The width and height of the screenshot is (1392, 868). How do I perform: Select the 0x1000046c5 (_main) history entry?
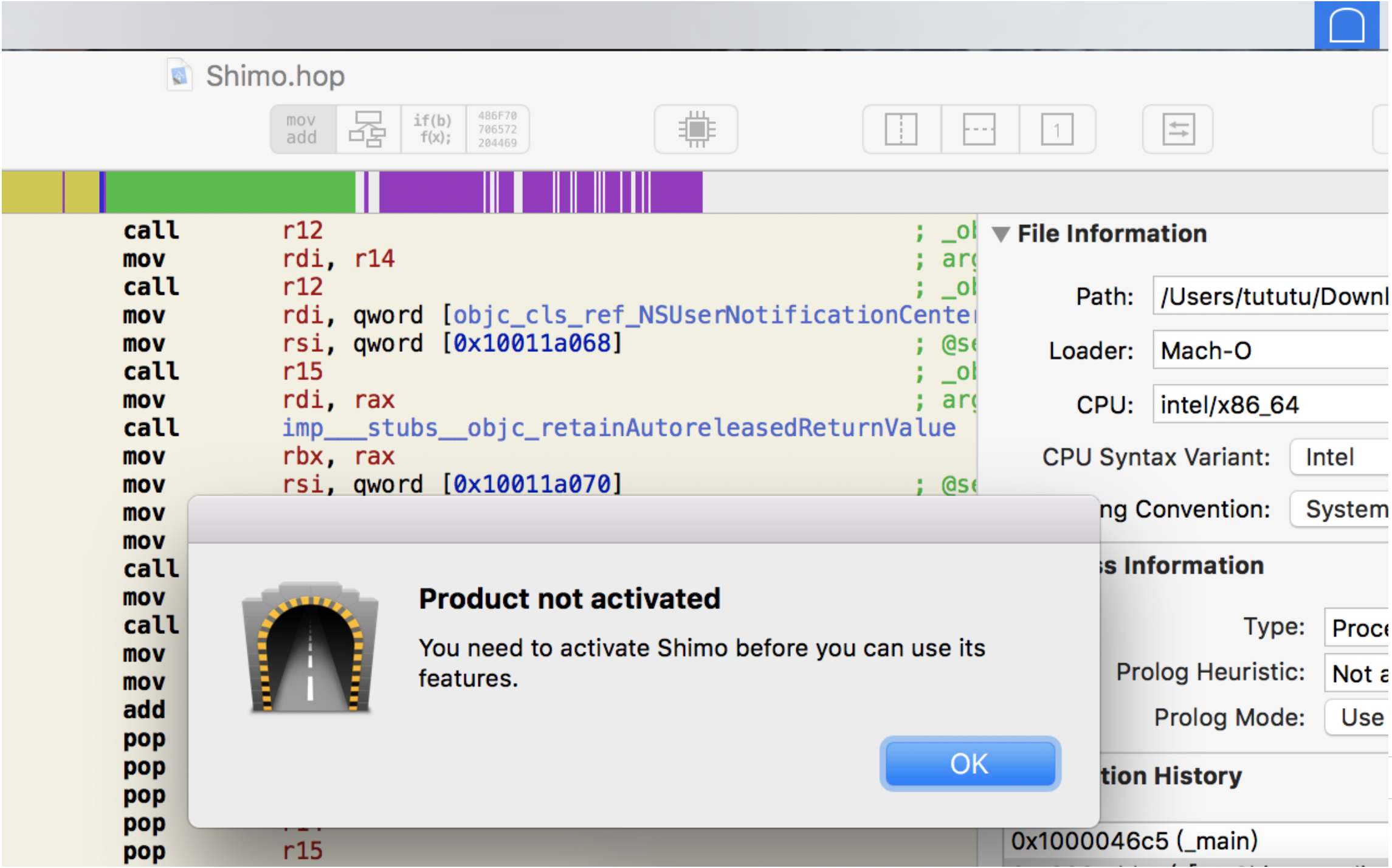tap(1195, 841)
